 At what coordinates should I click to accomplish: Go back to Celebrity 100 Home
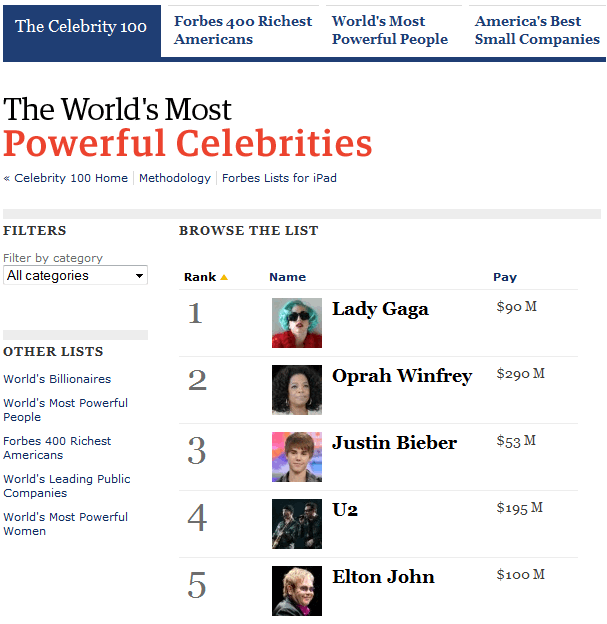click(70, 178)
